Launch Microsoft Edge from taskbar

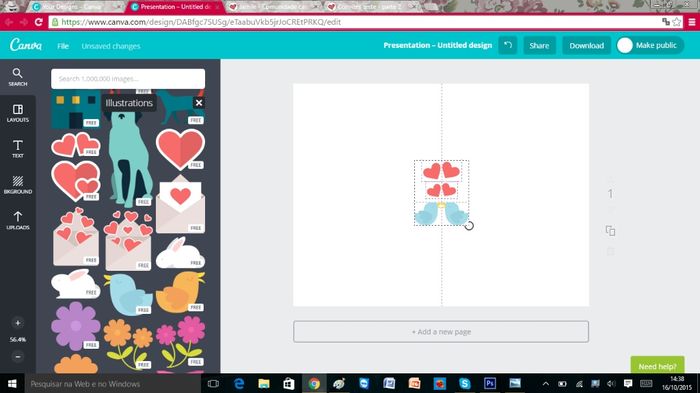point(239,384)
